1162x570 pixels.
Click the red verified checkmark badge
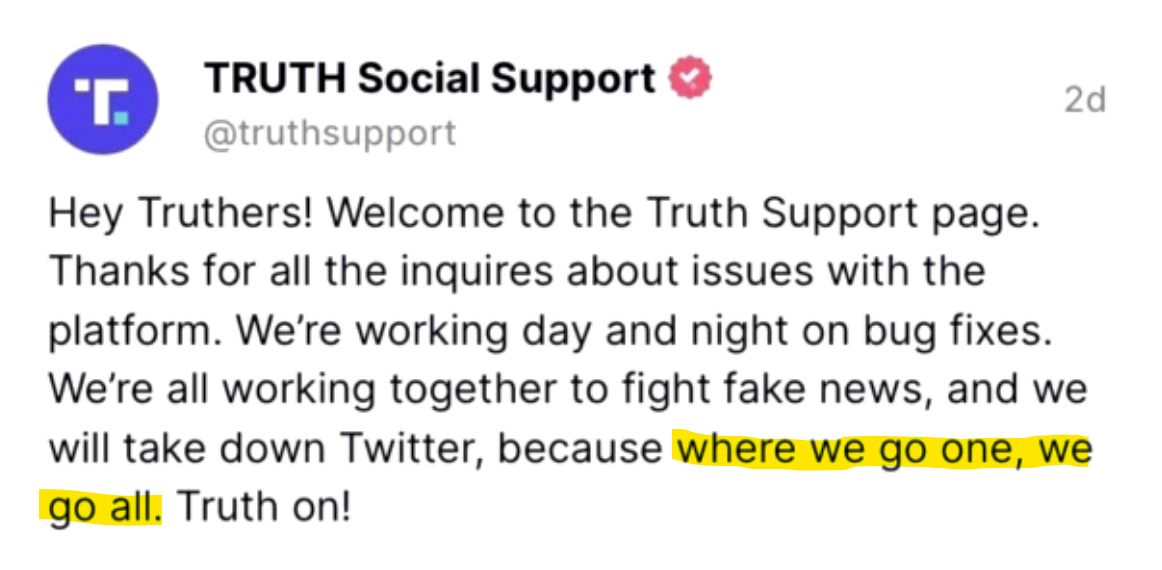(x=691, y=78)
